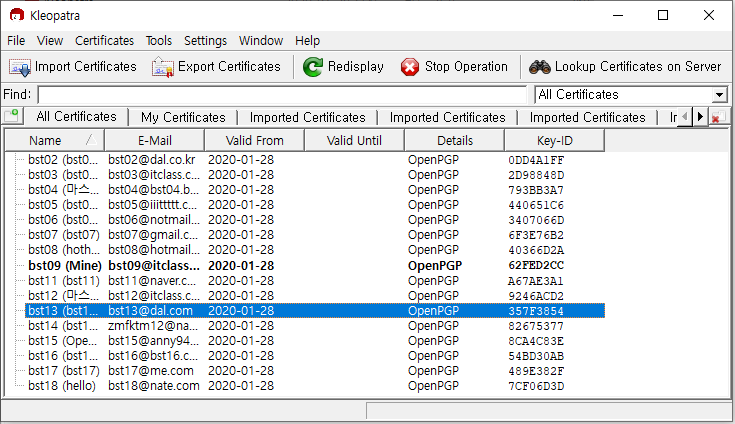Select the bst03 certificate row
Image resolution: width=735 pixels, height=424 pixels.
(315, 175)
